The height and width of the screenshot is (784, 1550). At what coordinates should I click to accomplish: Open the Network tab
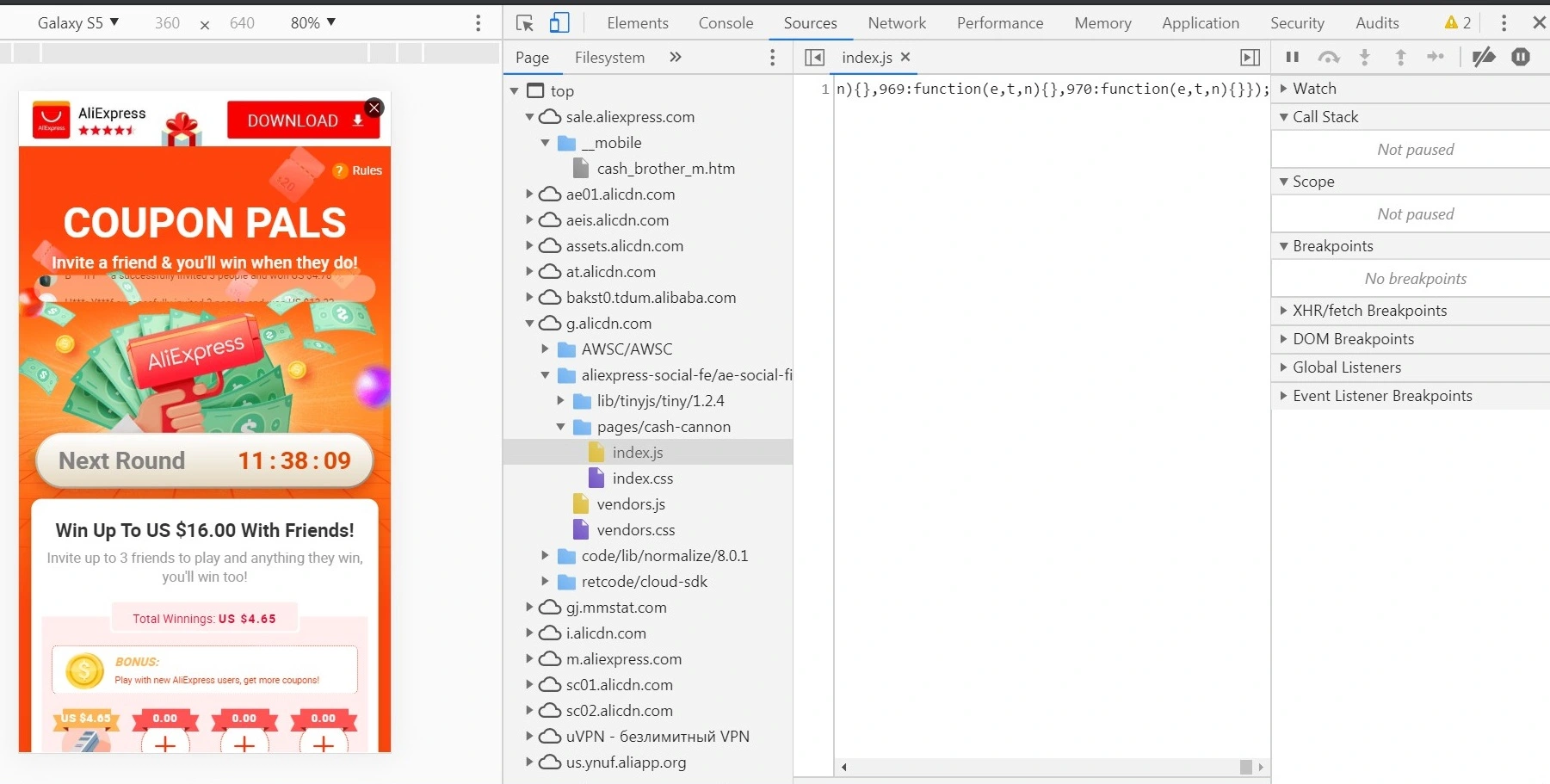pyautogui.click(x=897, y=23)
